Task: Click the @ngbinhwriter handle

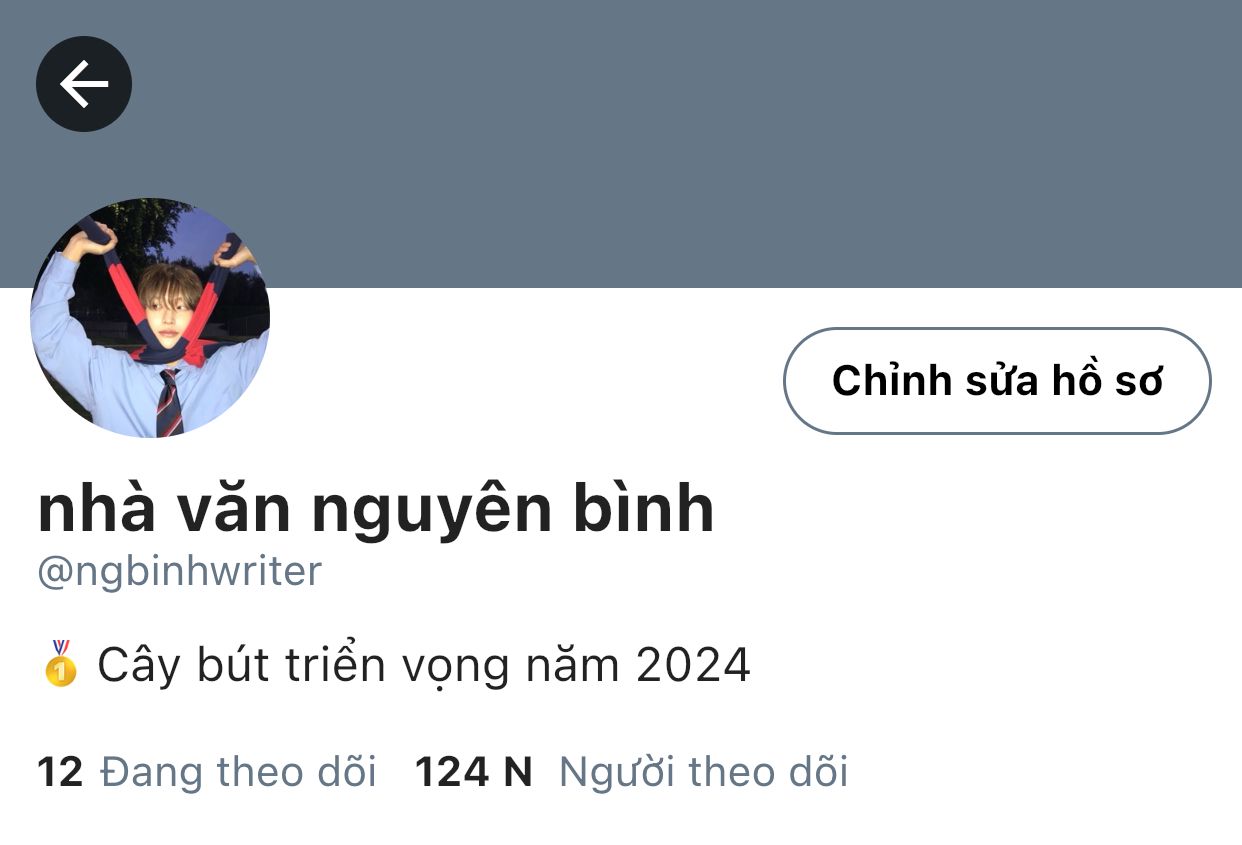Action: click(180, 571)
